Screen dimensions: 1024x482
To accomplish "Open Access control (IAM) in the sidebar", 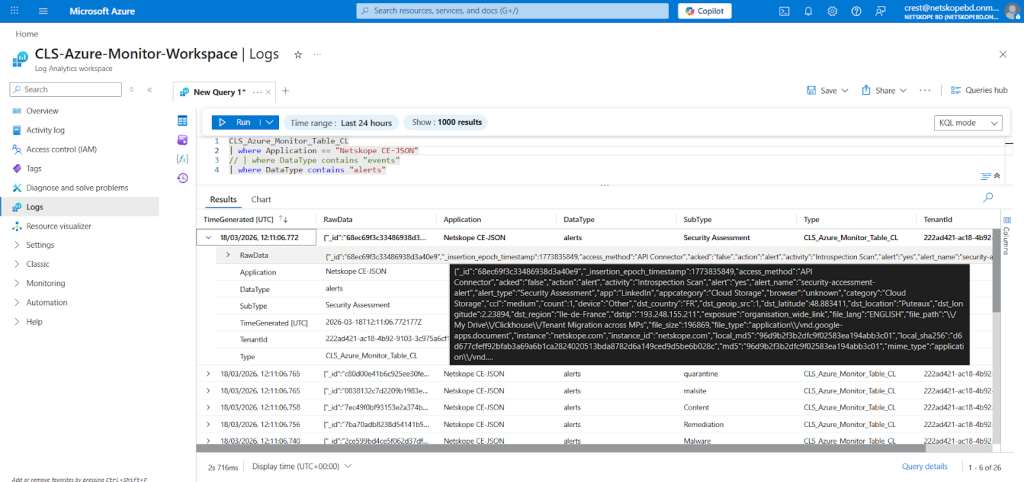I will coord(61,149).
